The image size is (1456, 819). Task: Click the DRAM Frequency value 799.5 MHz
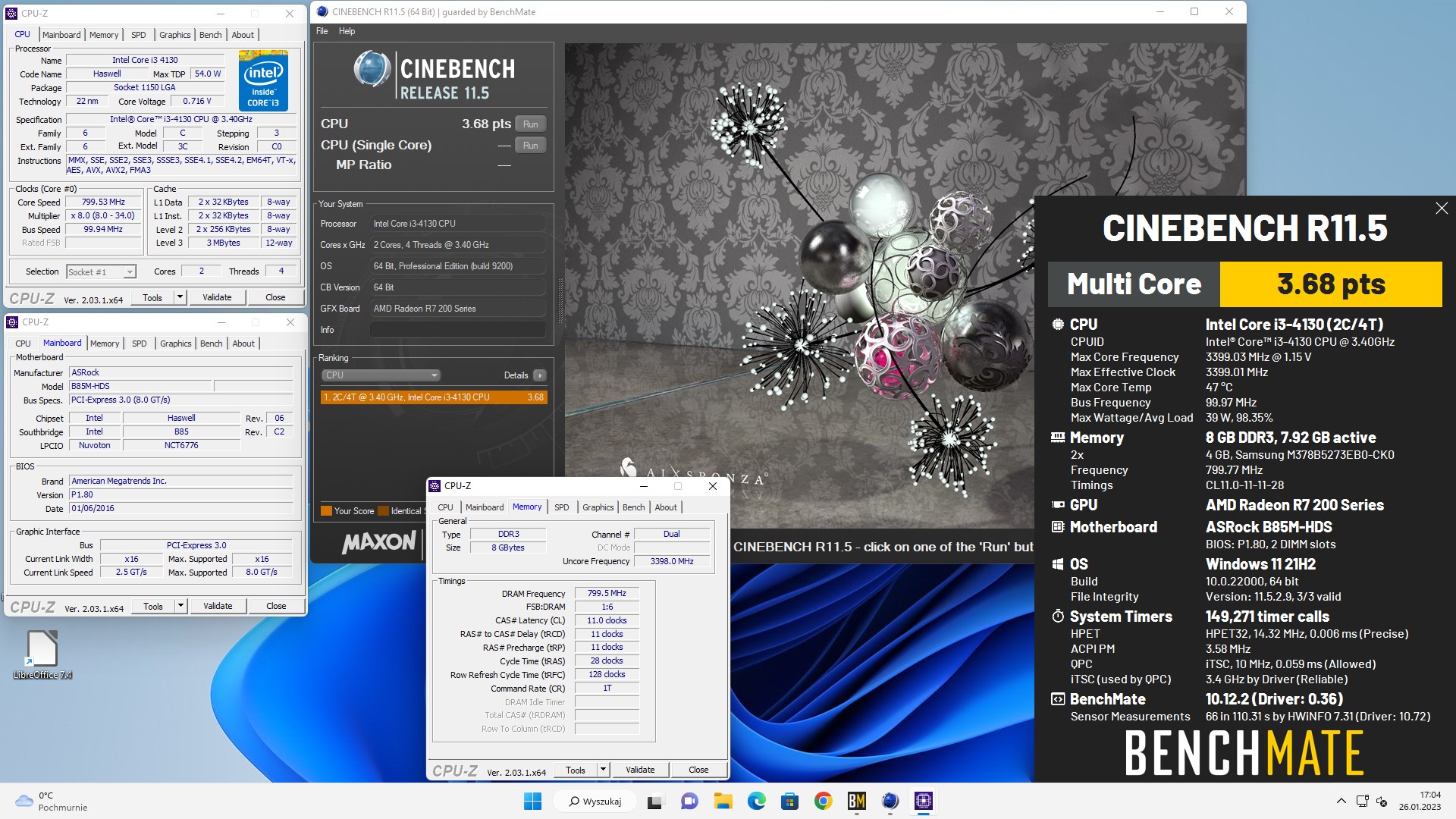tap(607, 594)
